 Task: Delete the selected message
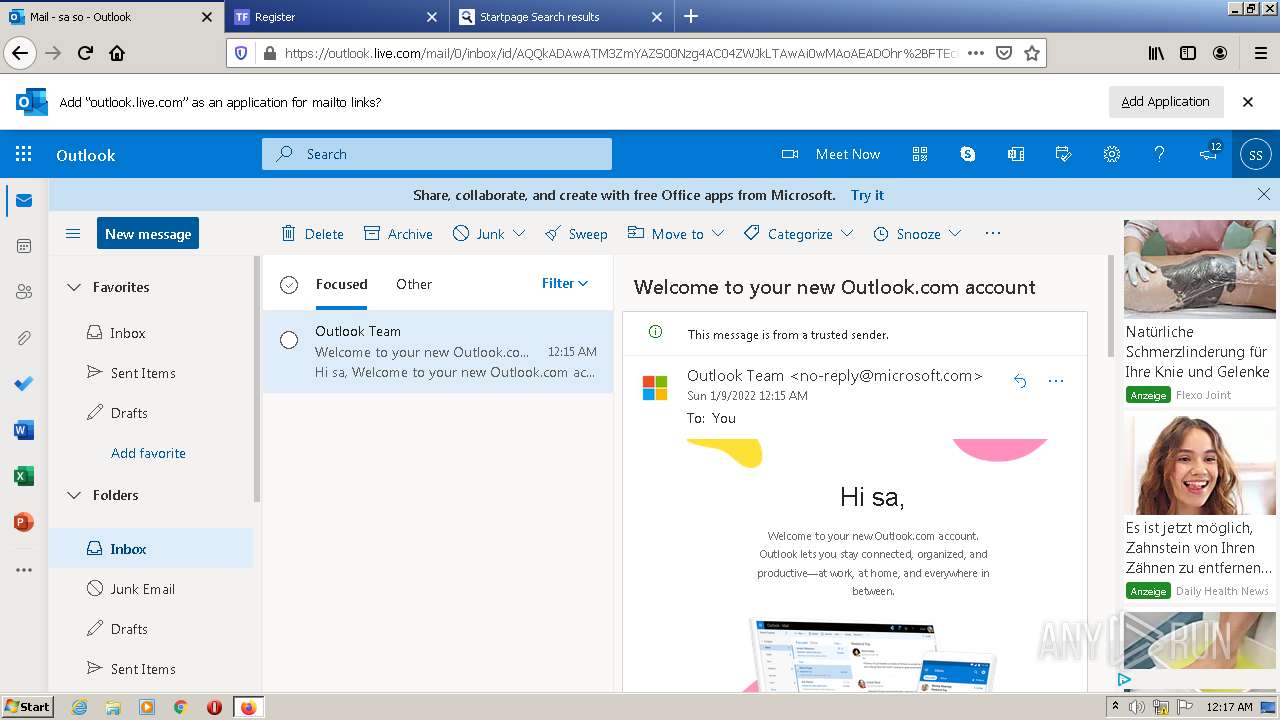click(x=312, y=234)
